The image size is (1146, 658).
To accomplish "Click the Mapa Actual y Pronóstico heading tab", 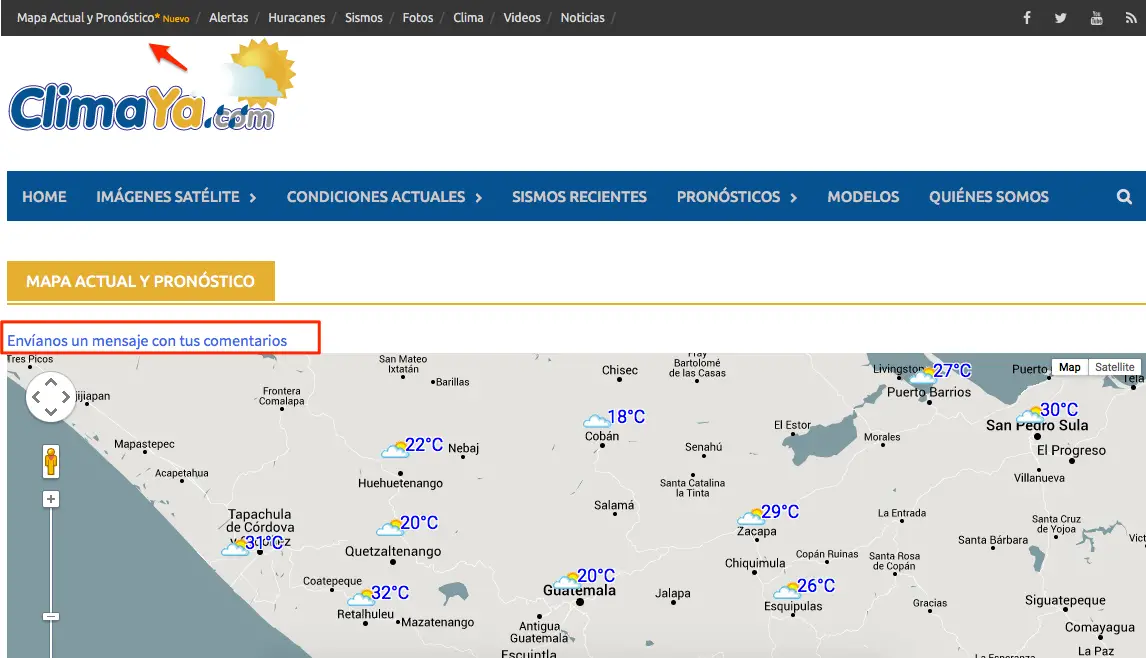I will click(141, 281).
